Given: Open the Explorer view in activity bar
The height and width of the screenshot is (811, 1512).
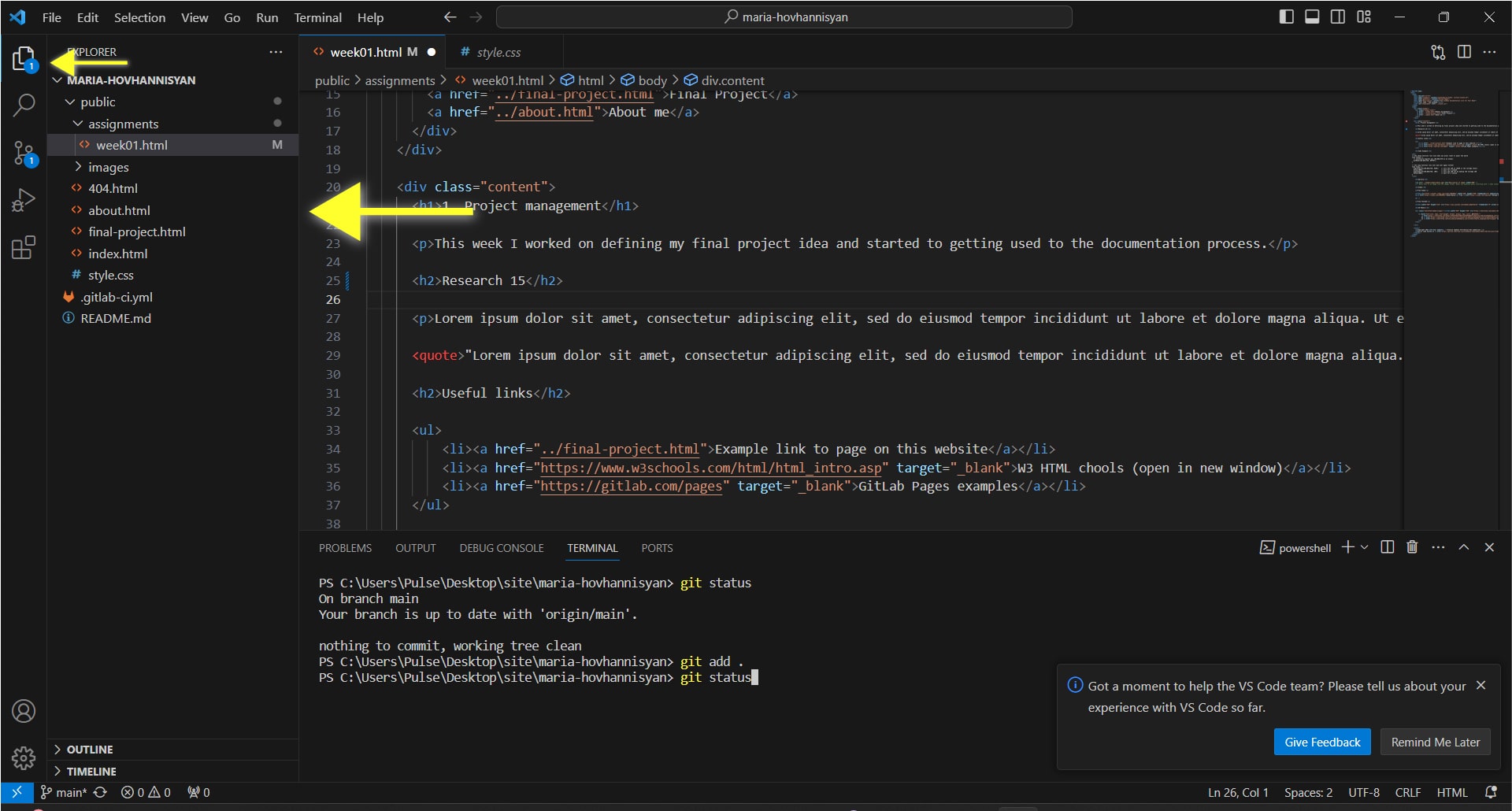Looking at the screenshot, I should [x=24, y=59].
